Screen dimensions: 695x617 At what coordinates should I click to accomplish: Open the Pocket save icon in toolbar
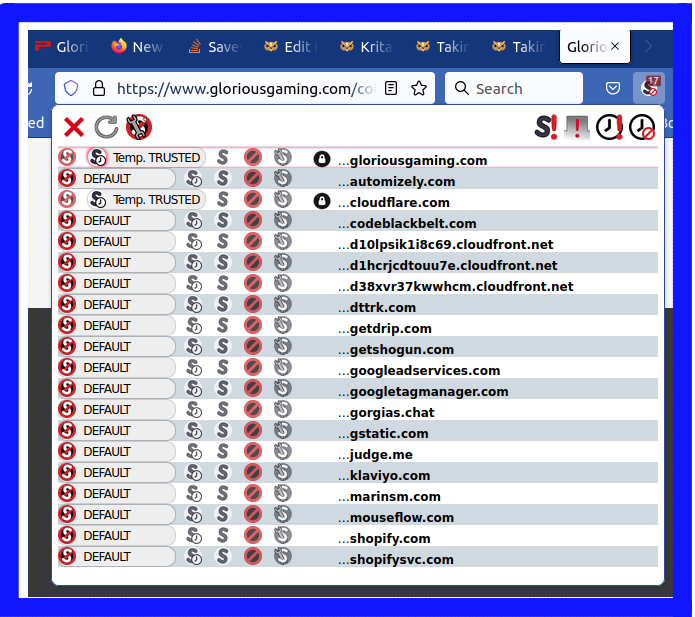coord(613,88)
